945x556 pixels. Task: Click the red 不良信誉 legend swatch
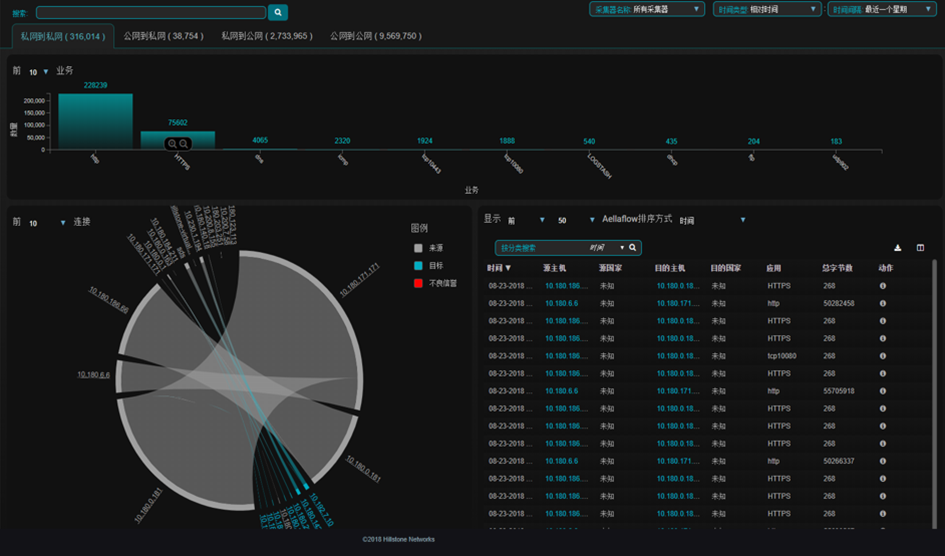click(418, 283)
